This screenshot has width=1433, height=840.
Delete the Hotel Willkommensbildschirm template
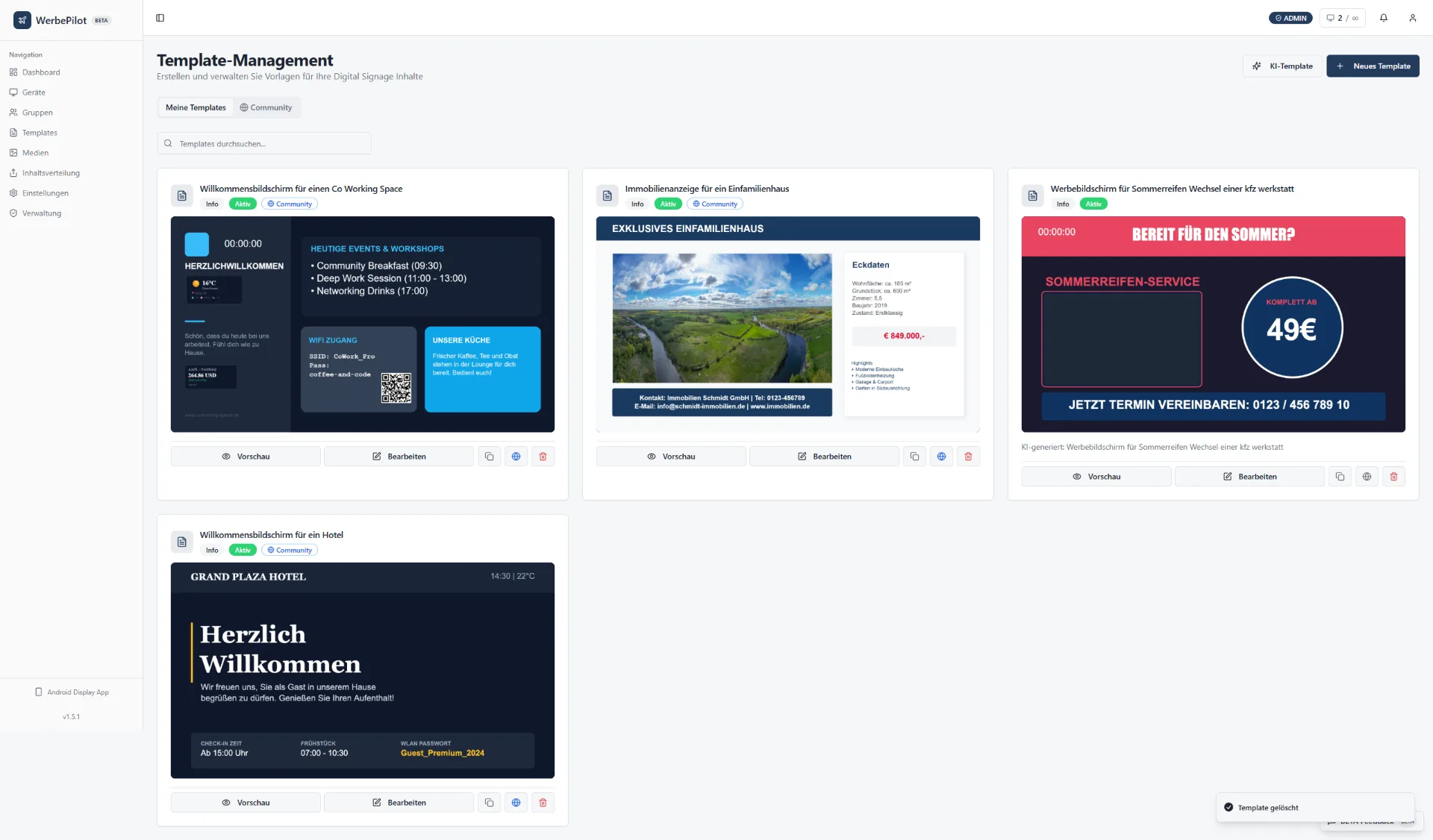[543, 803]
